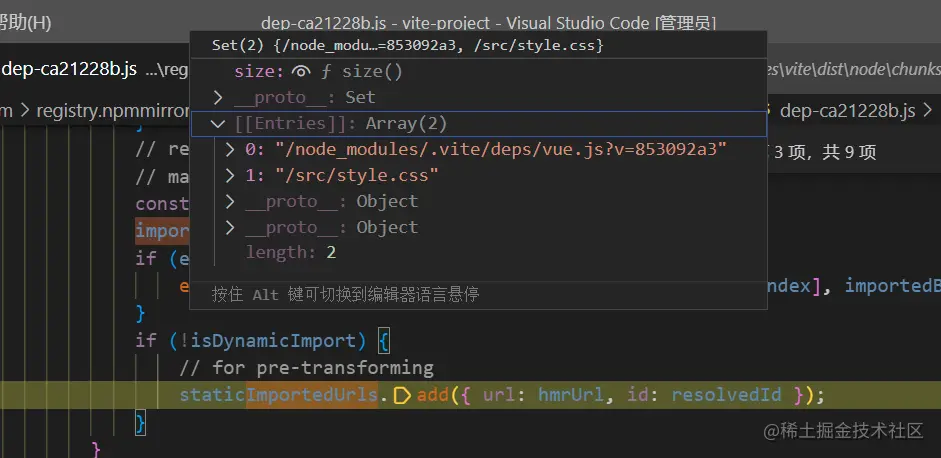Click the isDynamicImport identifier

coord(272,341)
